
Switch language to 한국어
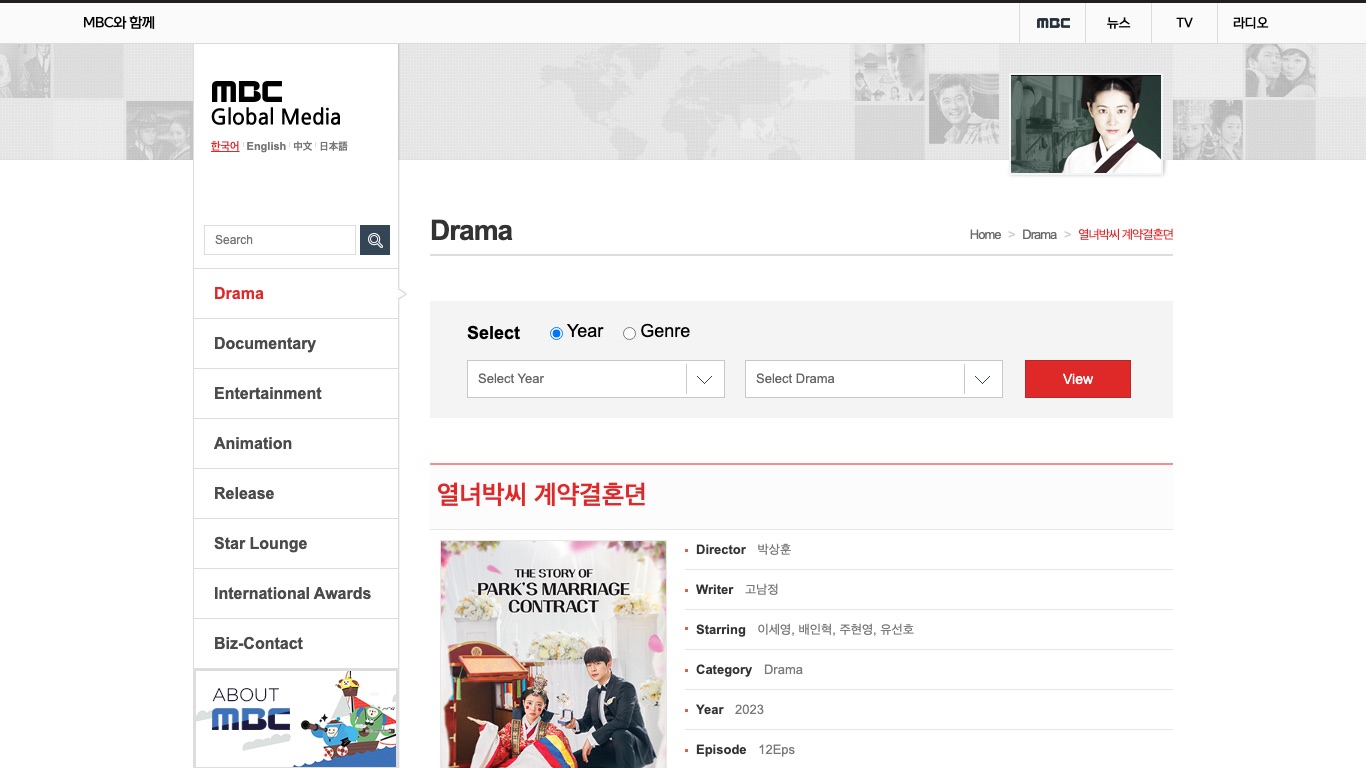click(x=225, y=146)
